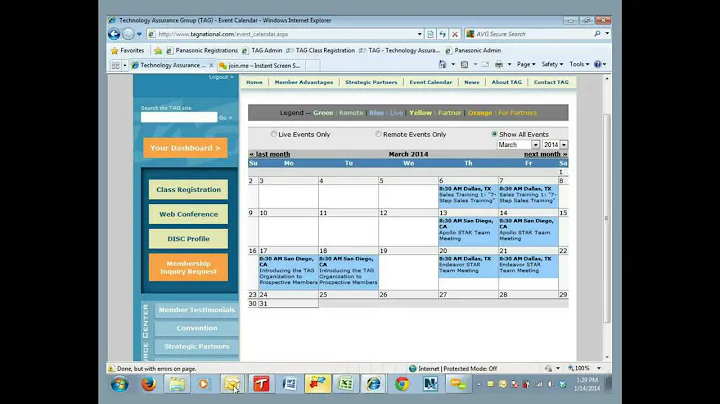Click the Membership Inquiry Request button

click(188, 267)
